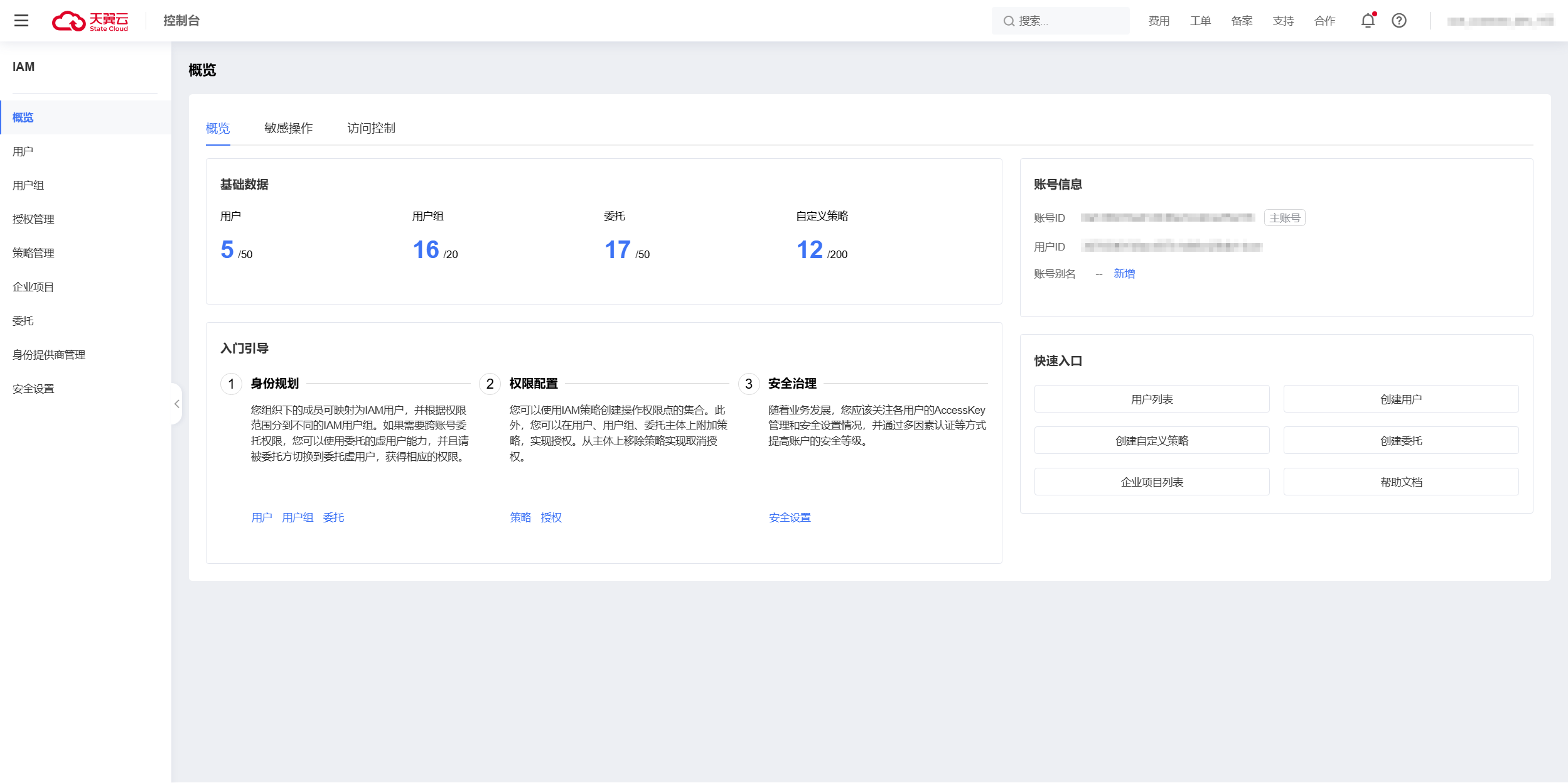Image resolution: width=1568 pixels, height=783 pixels.
Task: Click the 委托 link under 身份规划
Action: pyautogui.click(x=333, y=517)
